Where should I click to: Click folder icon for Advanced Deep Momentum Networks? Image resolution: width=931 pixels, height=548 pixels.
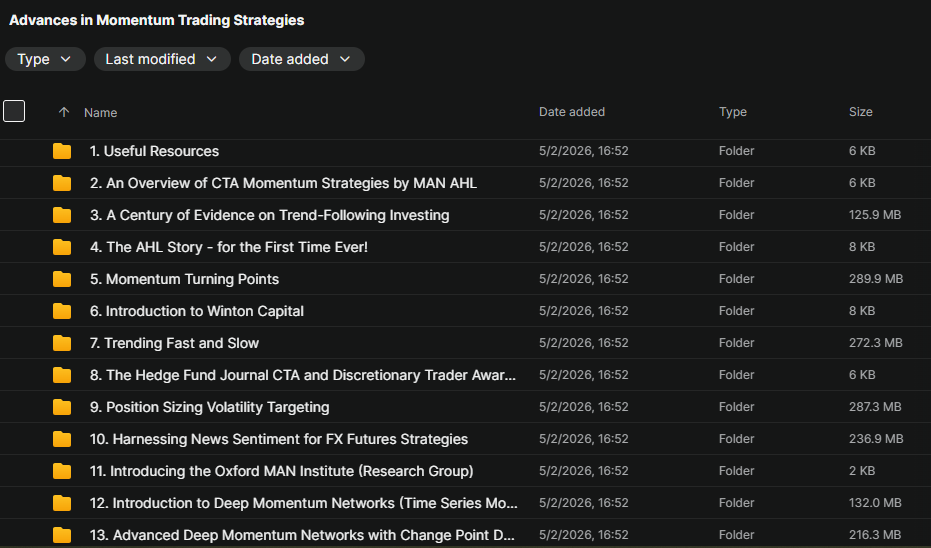coord(62,536)
